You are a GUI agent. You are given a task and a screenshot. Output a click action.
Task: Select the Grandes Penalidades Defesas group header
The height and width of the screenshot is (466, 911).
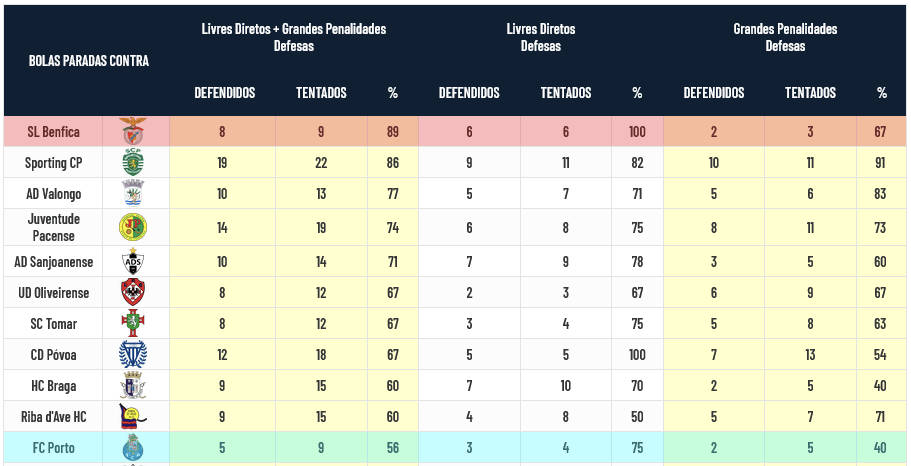[785, 38]
